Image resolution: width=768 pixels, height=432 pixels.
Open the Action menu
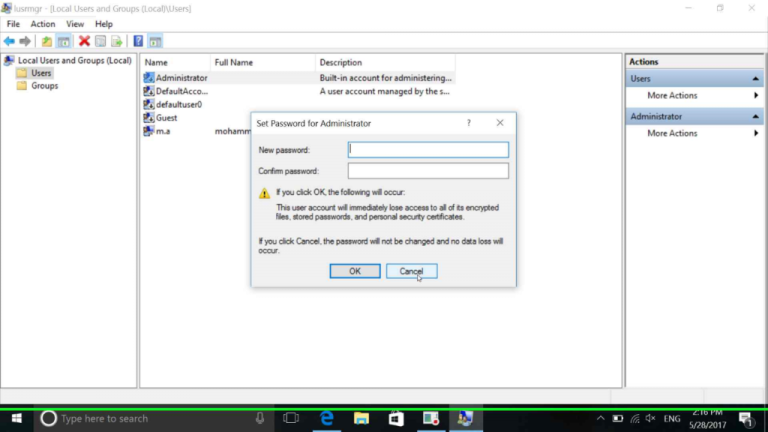[x=43, y=24]
